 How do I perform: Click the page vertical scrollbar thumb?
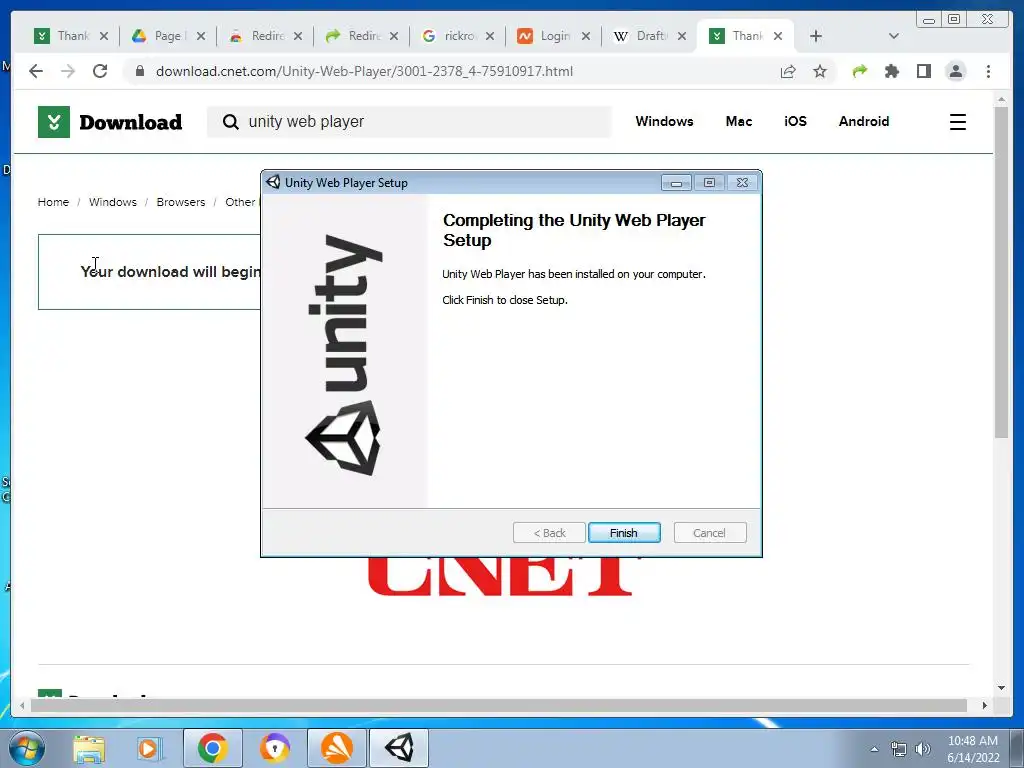[1001, 271]
